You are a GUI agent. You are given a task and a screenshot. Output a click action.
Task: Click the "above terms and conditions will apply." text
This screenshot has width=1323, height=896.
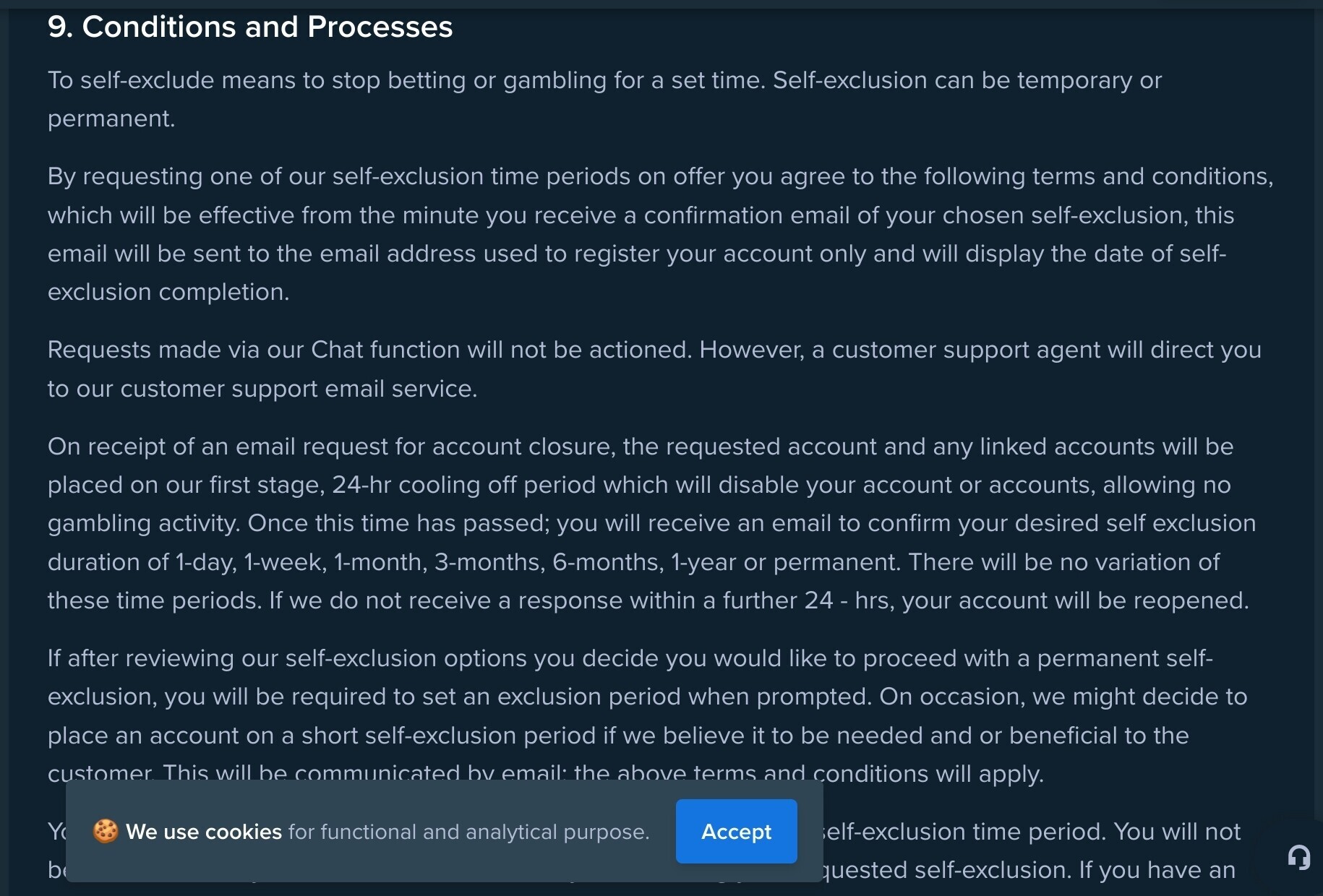point(831,774)
